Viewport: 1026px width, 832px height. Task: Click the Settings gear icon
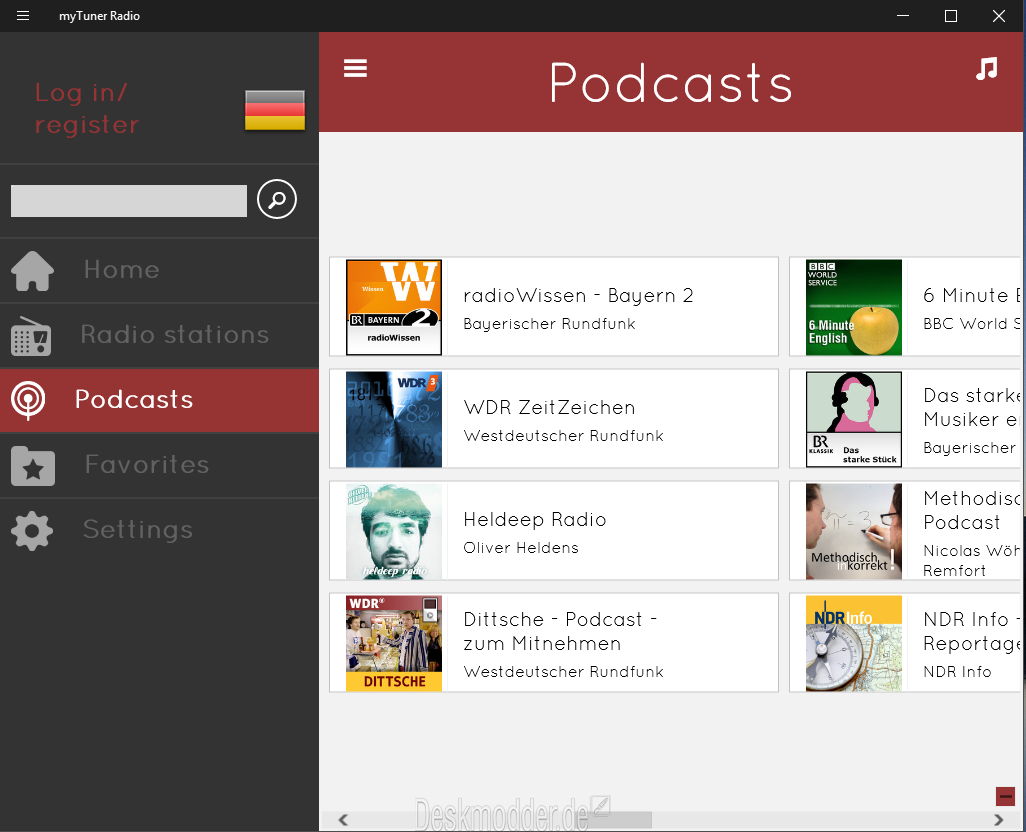coord(32,530)
